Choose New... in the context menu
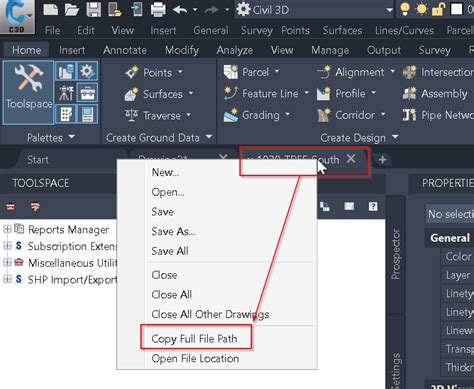The height and width of the screenshot is (389, 474). click(165, 172)
